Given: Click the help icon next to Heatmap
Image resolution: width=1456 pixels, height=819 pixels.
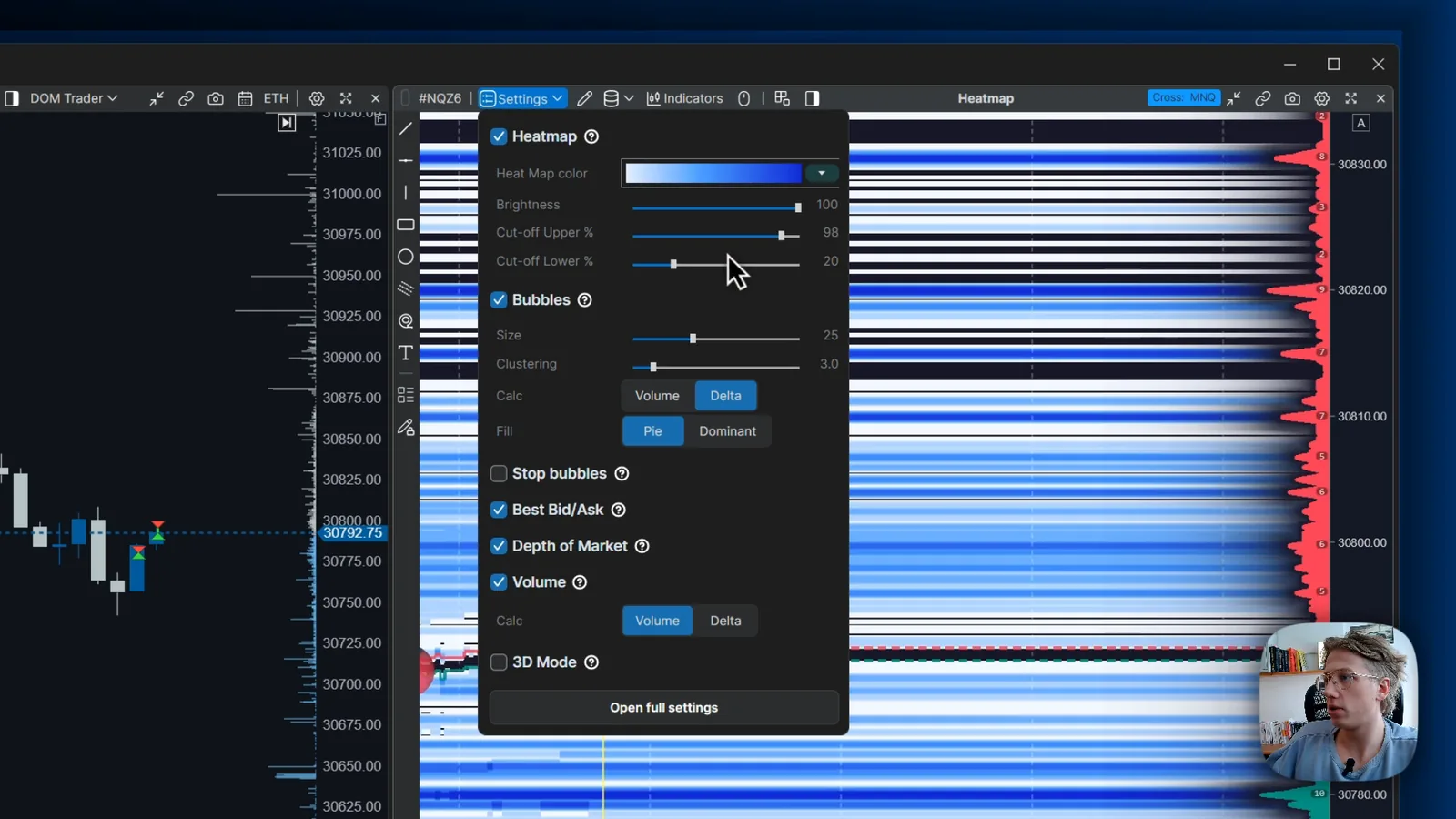Looking at the screenshot, I should 591,136.
